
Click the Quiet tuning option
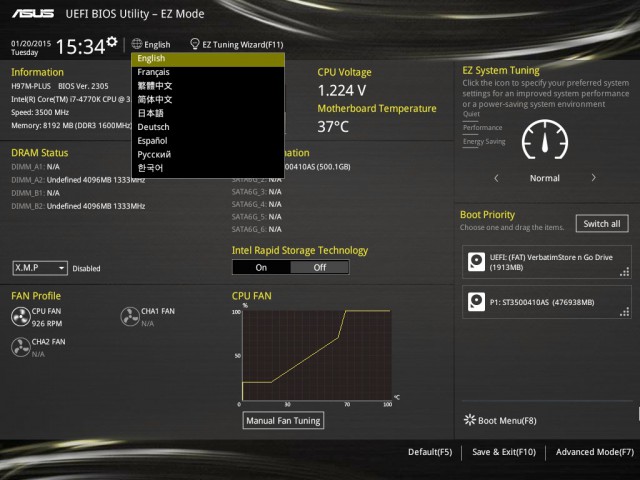(x=471, y=114)
